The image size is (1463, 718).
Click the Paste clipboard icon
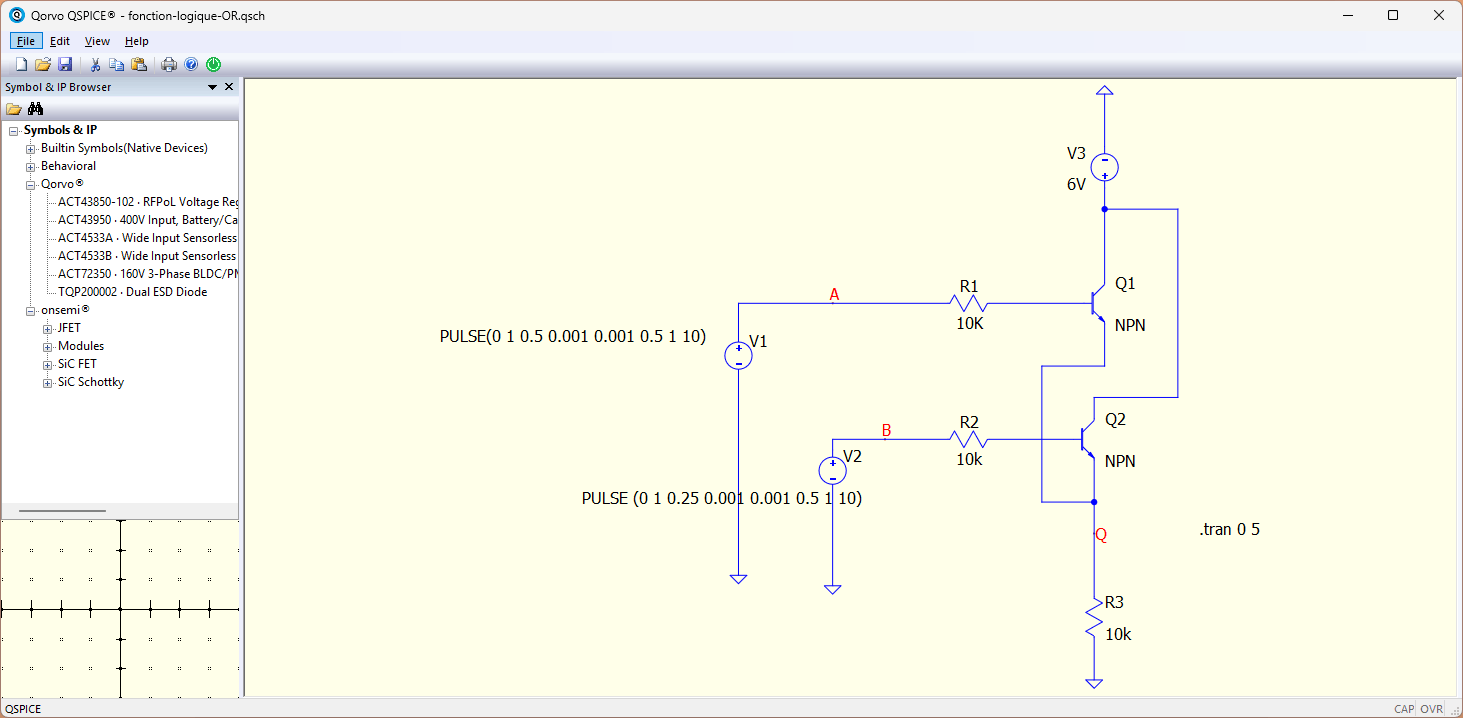[139, 64]
